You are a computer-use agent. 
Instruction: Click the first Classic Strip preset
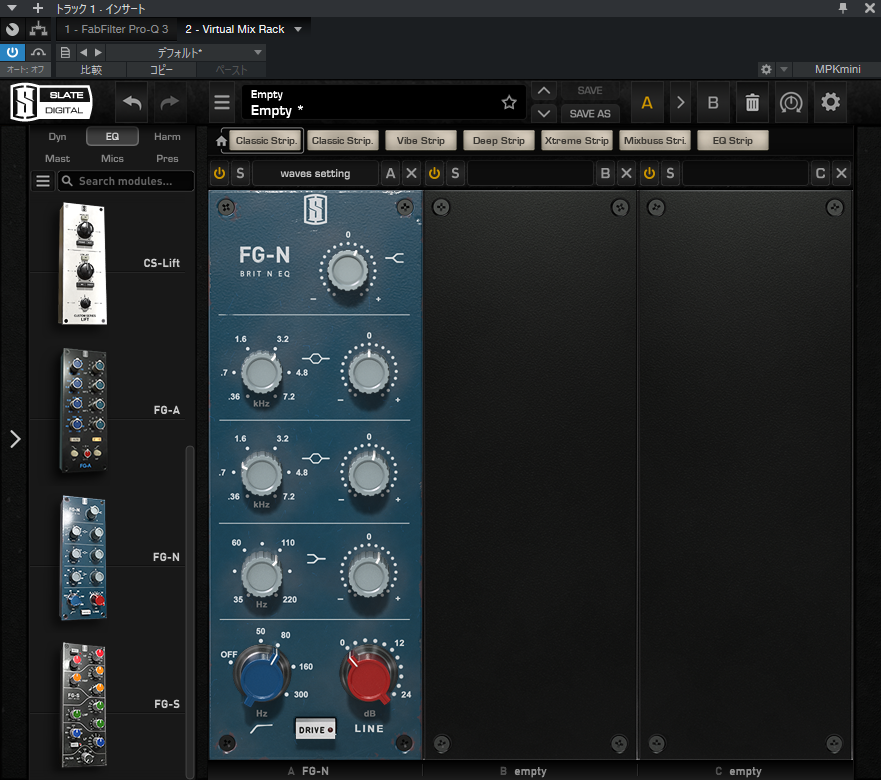tap(266, 140)
